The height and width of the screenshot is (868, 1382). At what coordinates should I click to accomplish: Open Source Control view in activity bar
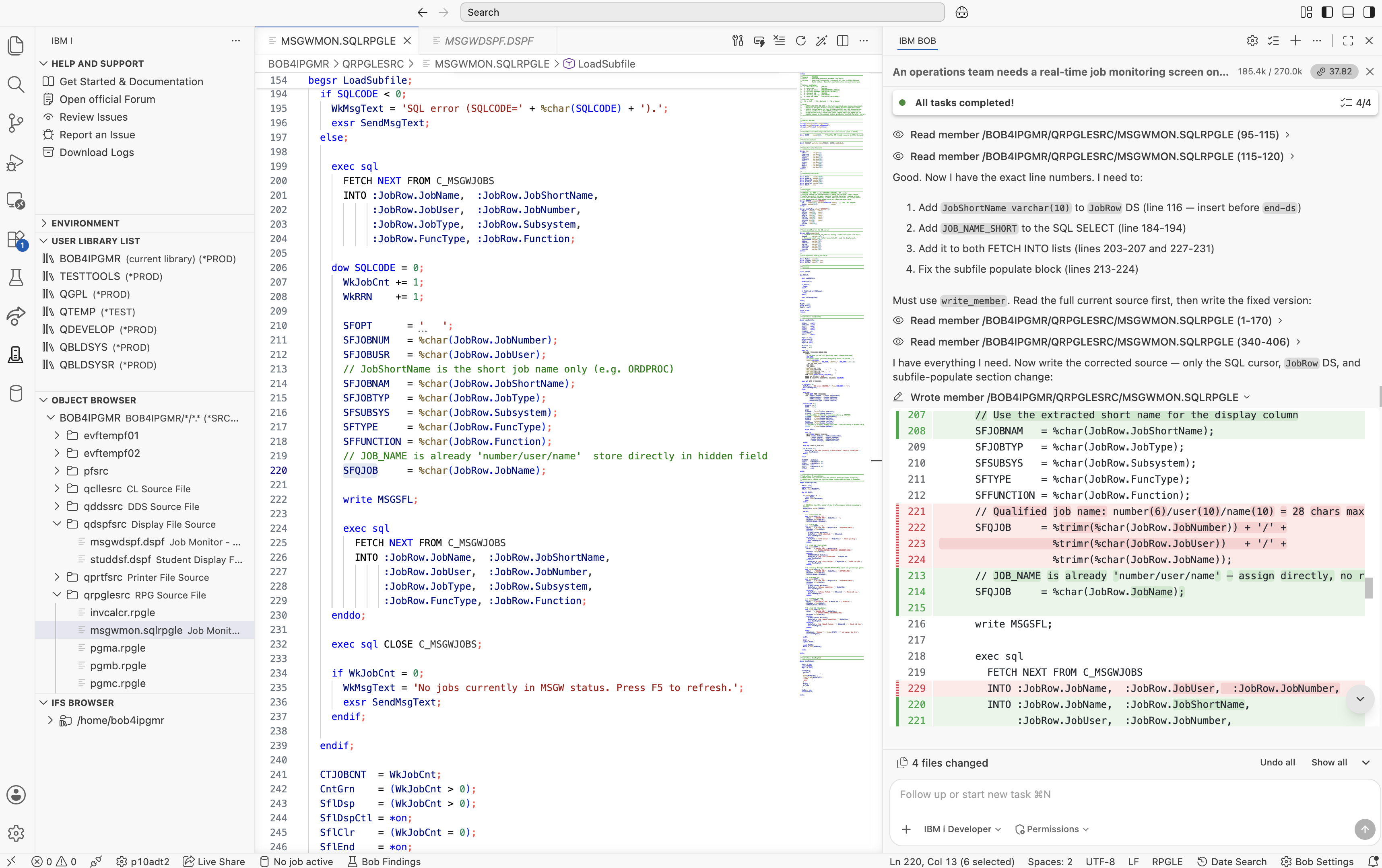16,123
